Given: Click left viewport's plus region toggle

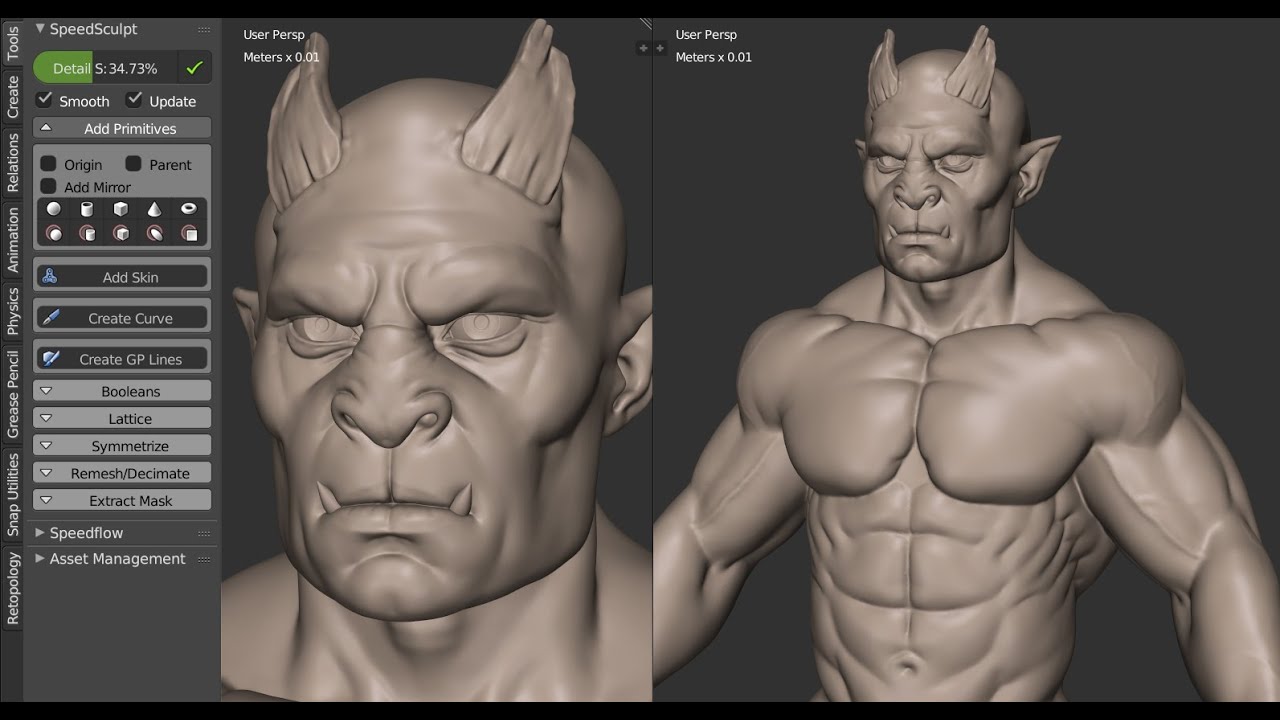Looking at the screenshot, I should tap(643, 48).
